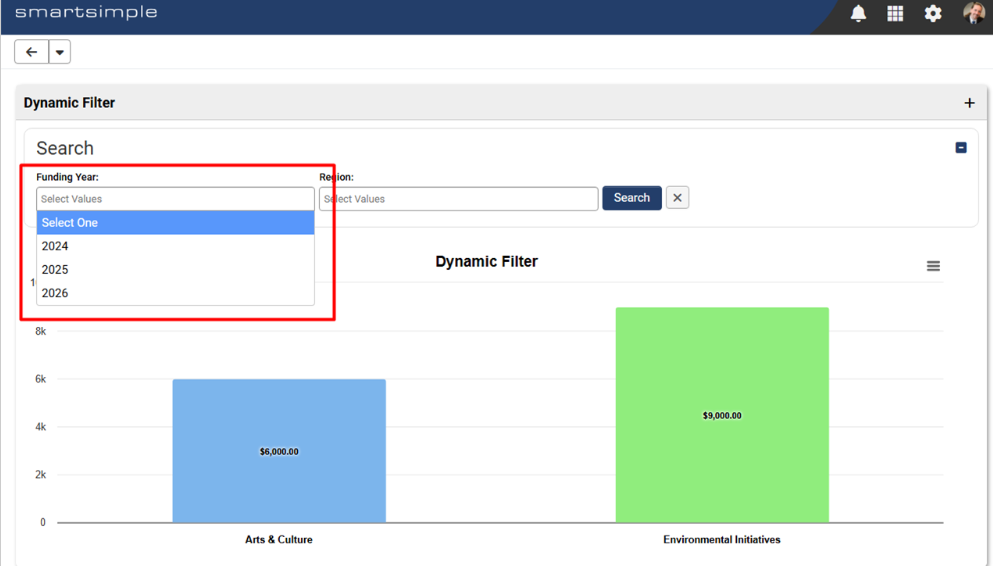Open the Region Select Values field
The image size is (993, 566).
pos(459,199)
